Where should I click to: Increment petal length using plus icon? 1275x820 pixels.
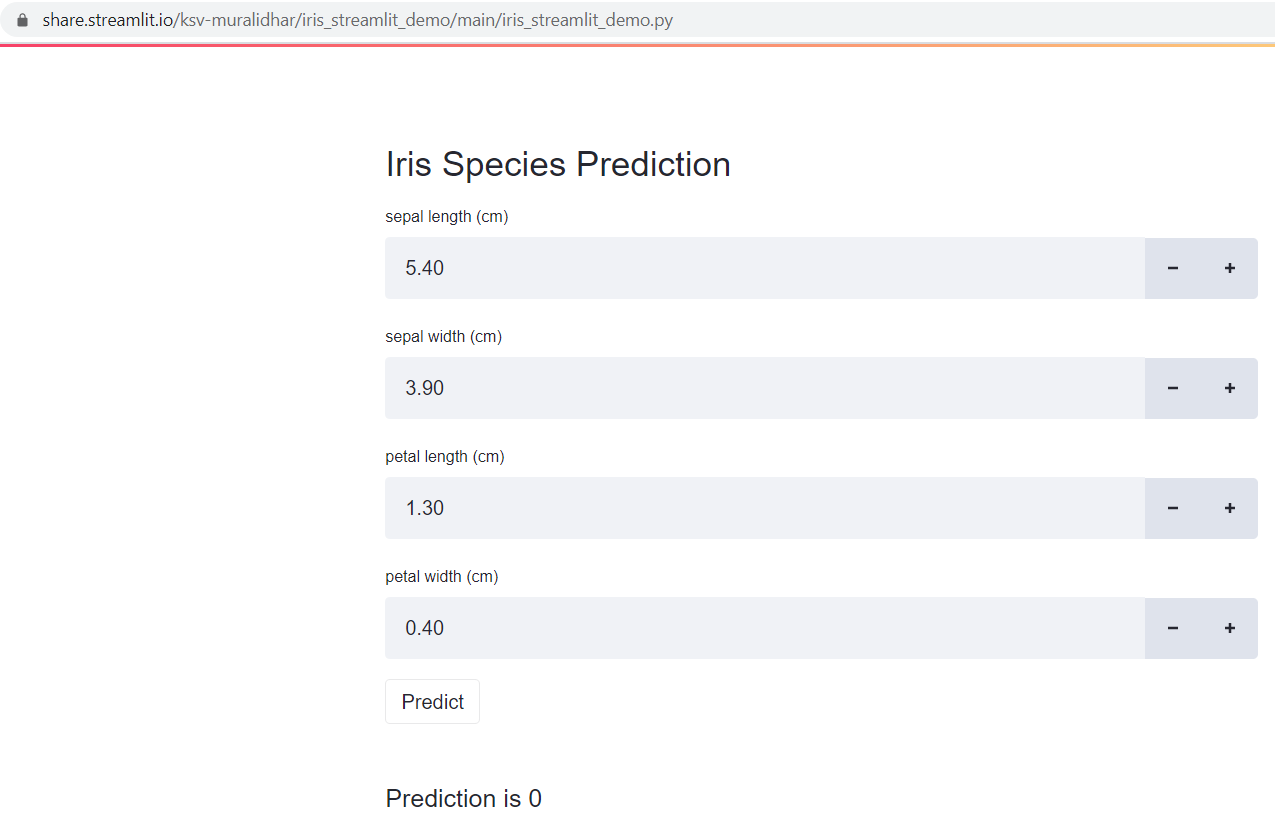1230,508
